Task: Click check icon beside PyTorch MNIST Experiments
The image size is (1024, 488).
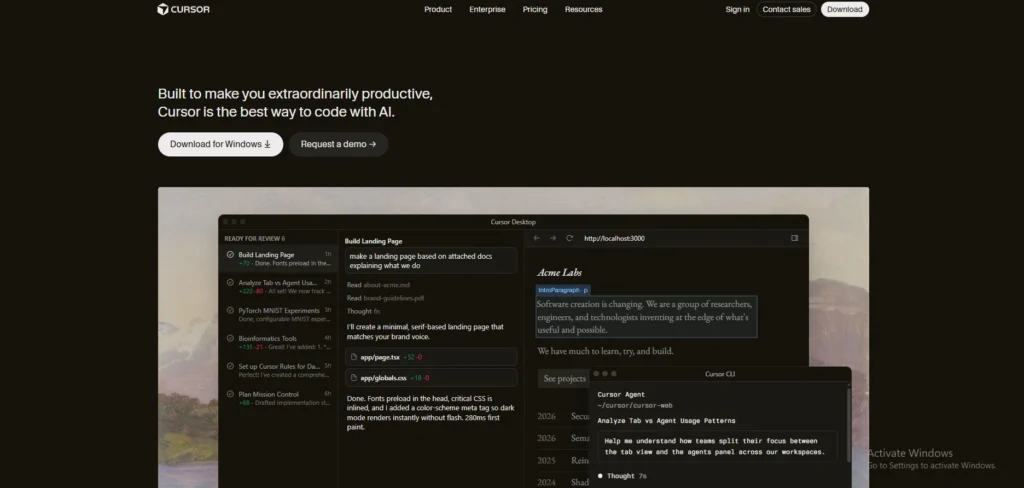Action: point(230,310)
